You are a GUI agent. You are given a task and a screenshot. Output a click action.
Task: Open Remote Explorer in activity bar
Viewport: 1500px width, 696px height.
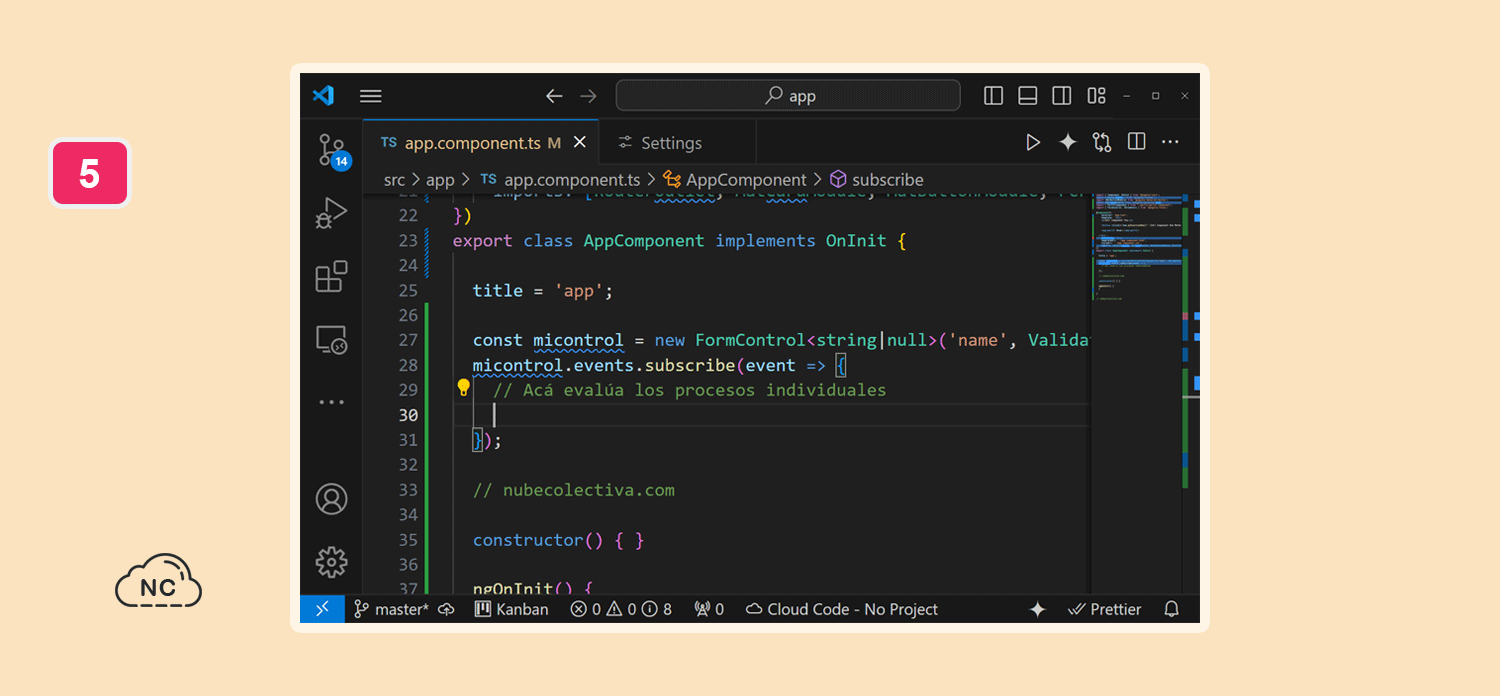click(331, 340)
